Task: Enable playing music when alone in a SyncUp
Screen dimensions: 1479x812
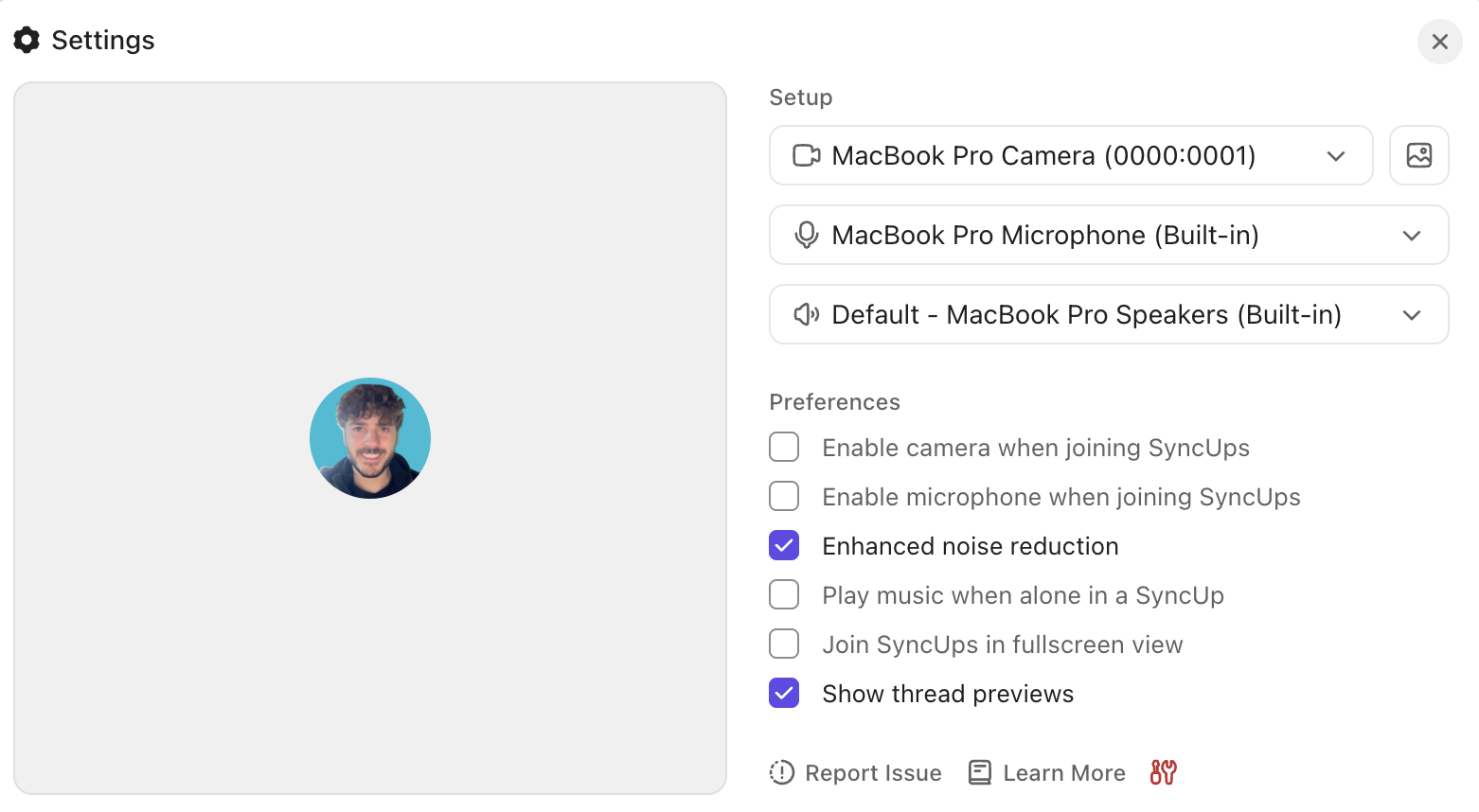Action: point(784,594)
